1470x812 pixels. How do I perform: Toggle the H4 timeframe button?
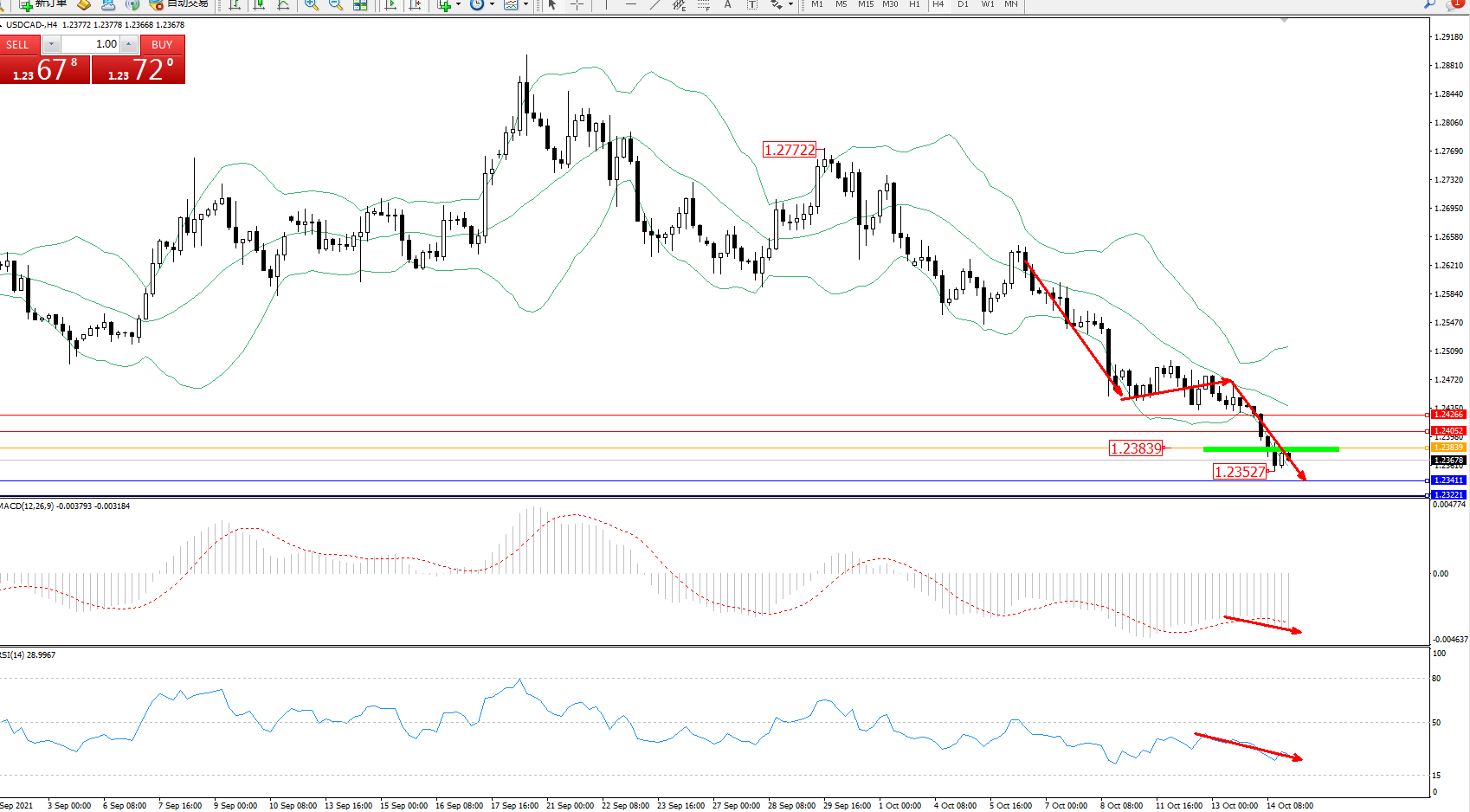[x=938, y=4]
